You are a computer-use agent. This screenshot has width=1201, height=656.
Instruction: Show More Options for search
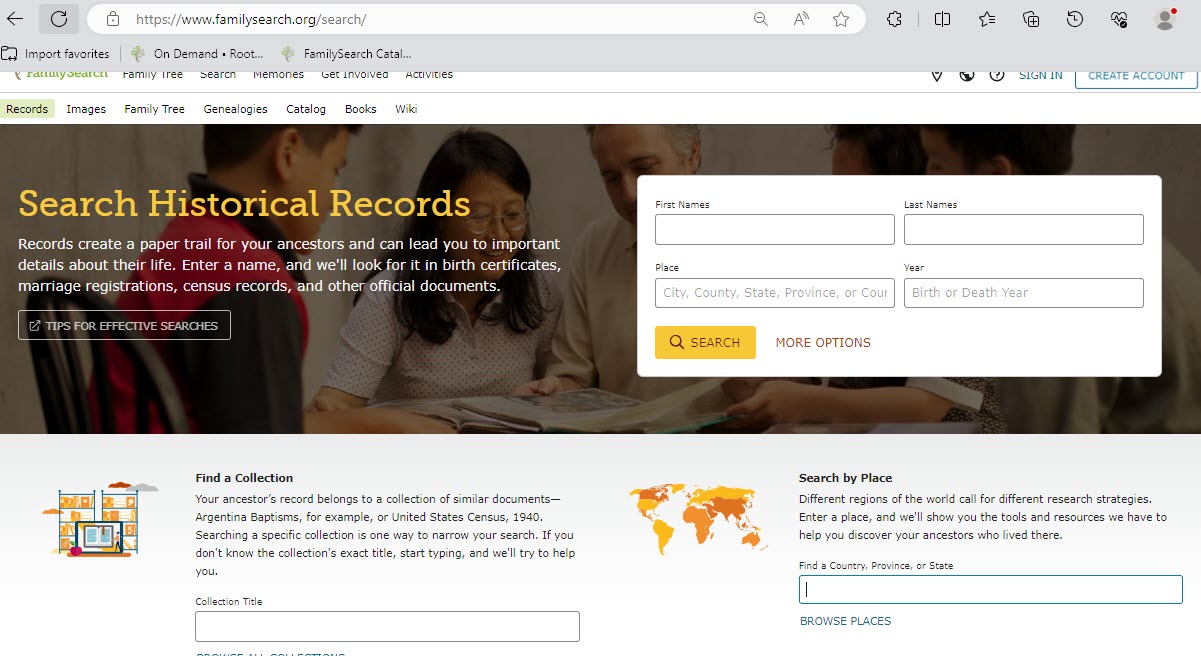[x=823, y=342]
